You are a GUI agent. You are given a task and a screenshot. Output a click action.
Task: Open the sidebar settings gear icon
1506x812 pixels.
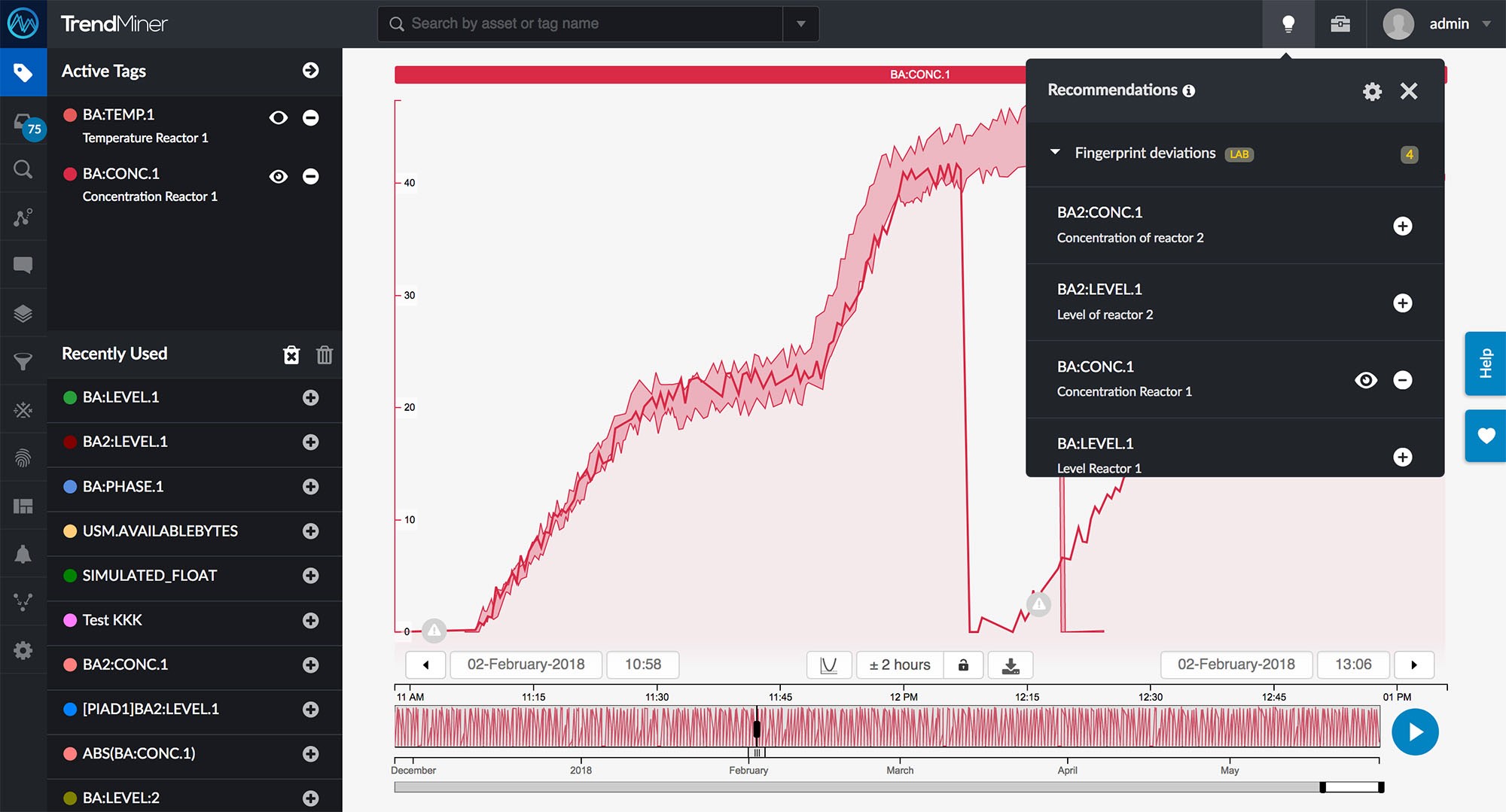coord(23,650)
